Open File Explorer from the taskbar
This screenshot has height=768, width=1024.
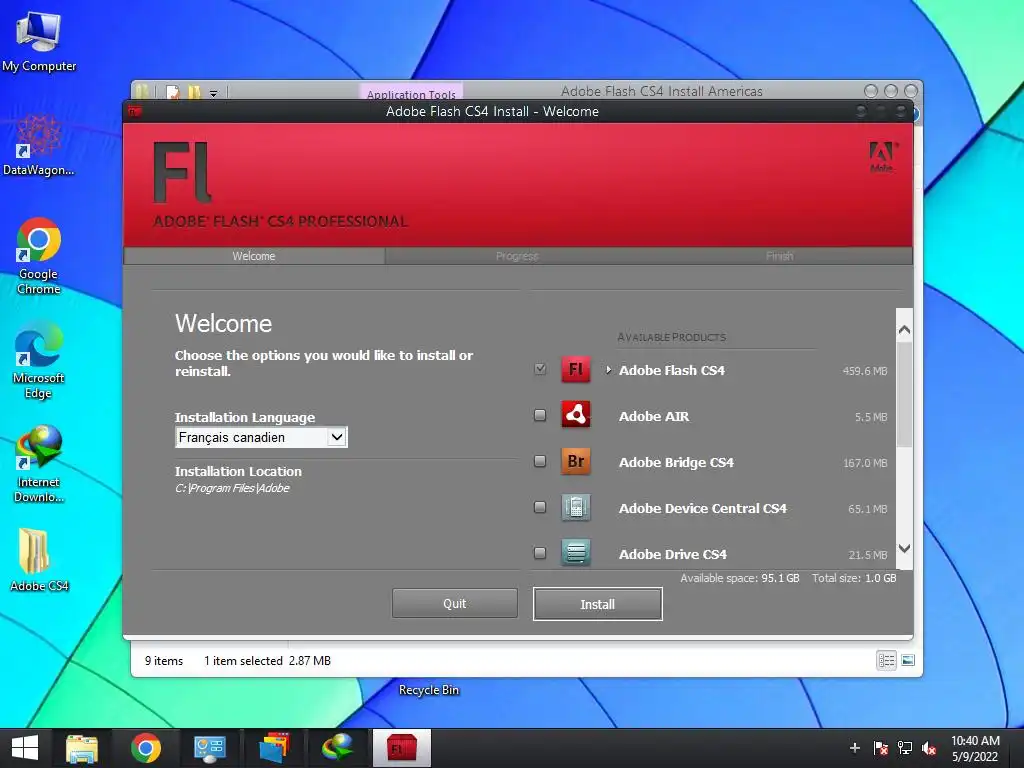82,748
